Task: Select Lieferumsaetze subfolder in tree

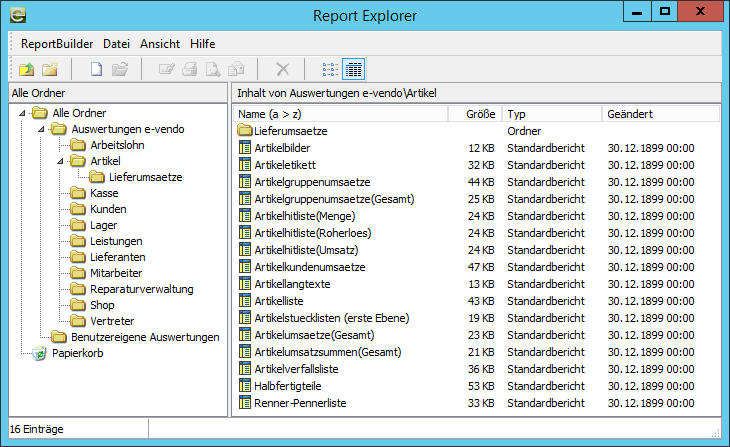Action: click(146, 177)
